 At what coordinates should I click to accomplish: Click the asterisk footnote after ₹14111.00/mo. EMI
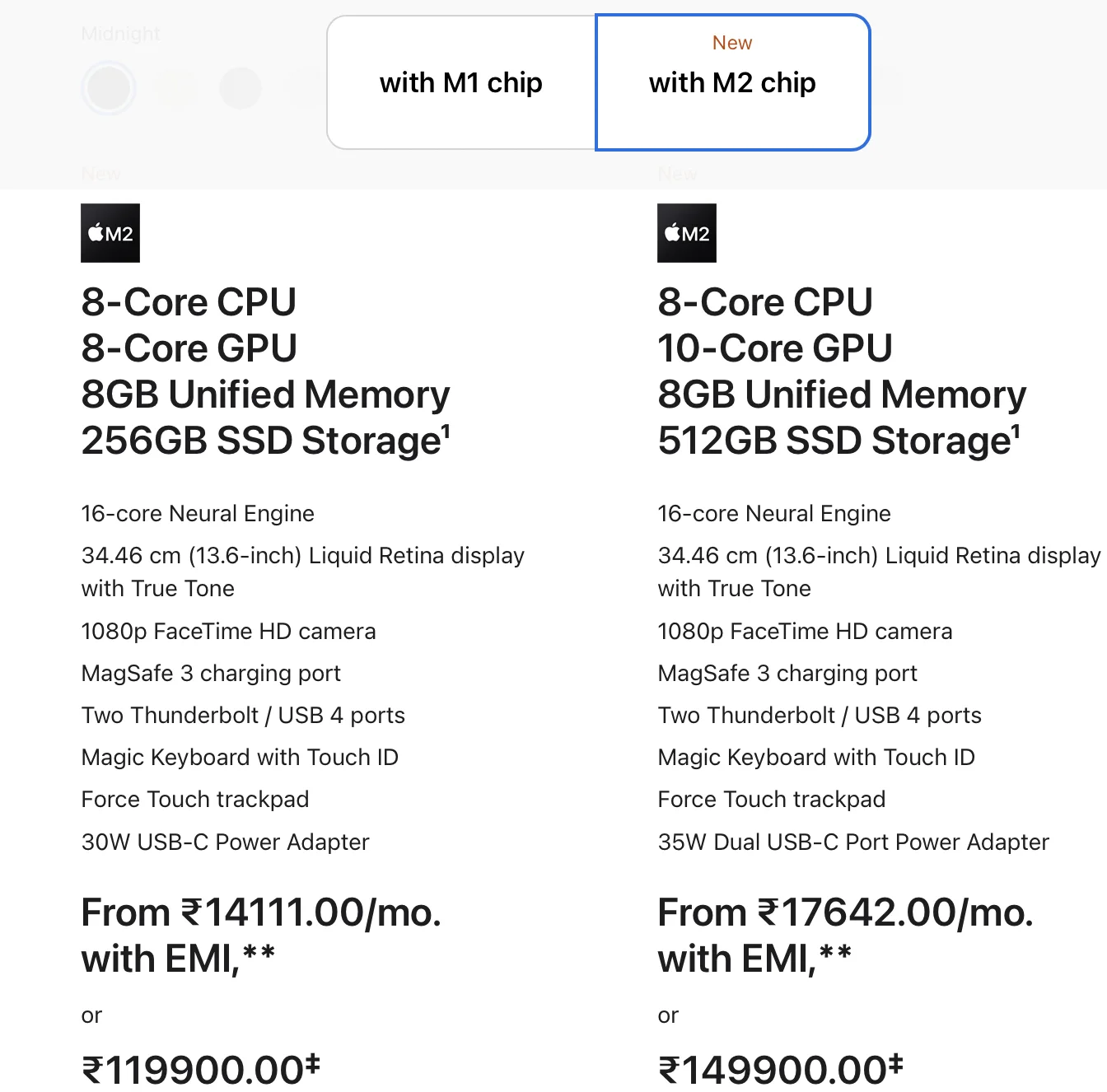point(258,954)
